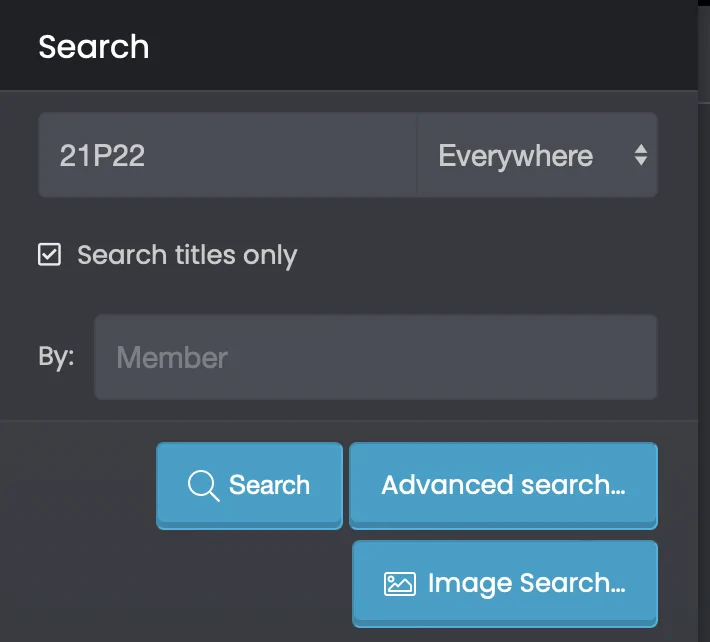Screen dimensions: 710x642
Task: Click into the Member input field
Action: [x=376, y=357]
